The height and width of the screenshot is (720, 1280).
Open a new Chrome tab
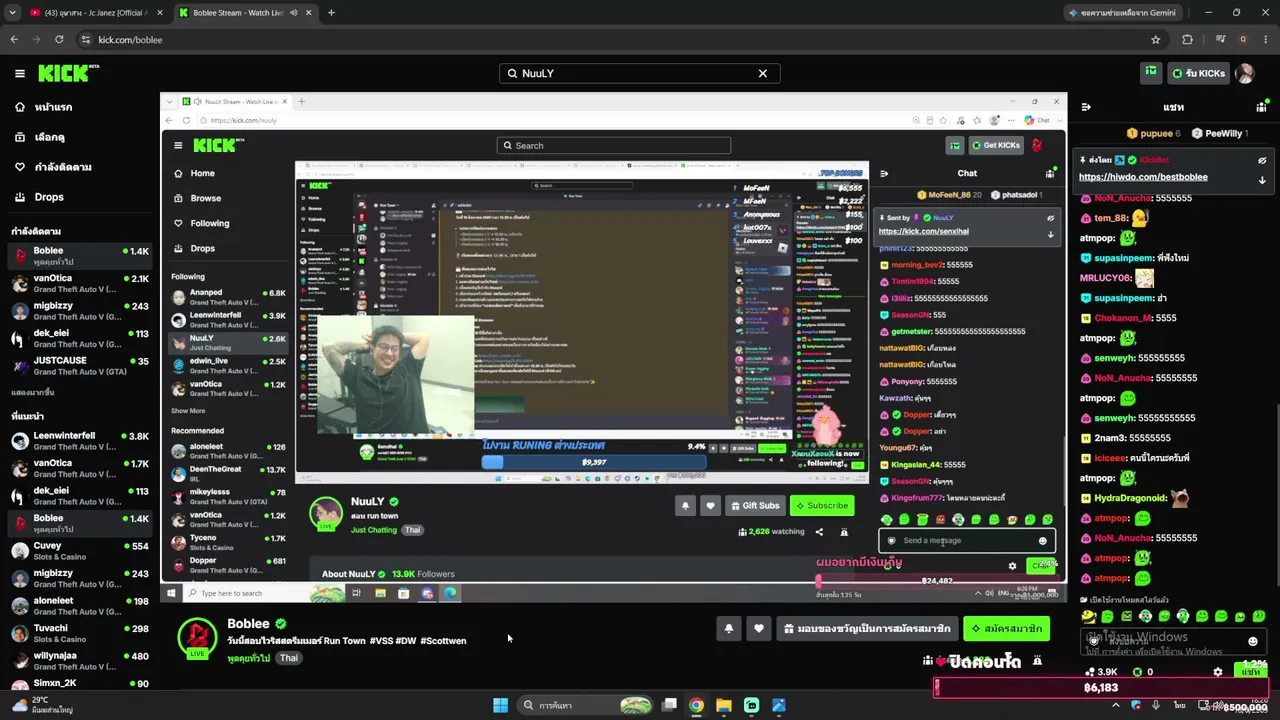[331, 13]
